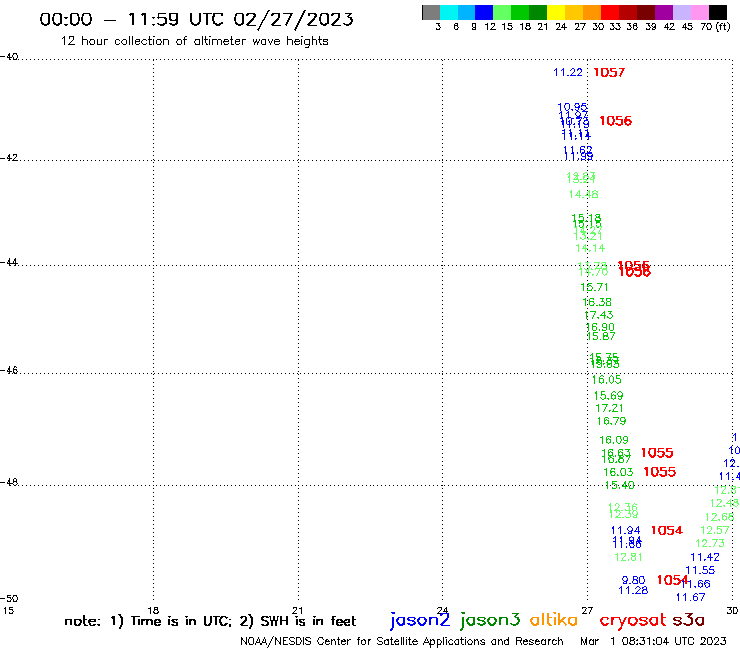740x650 pixels.
Task: Click the blue '11.94' wave height value
Action: 625,531
